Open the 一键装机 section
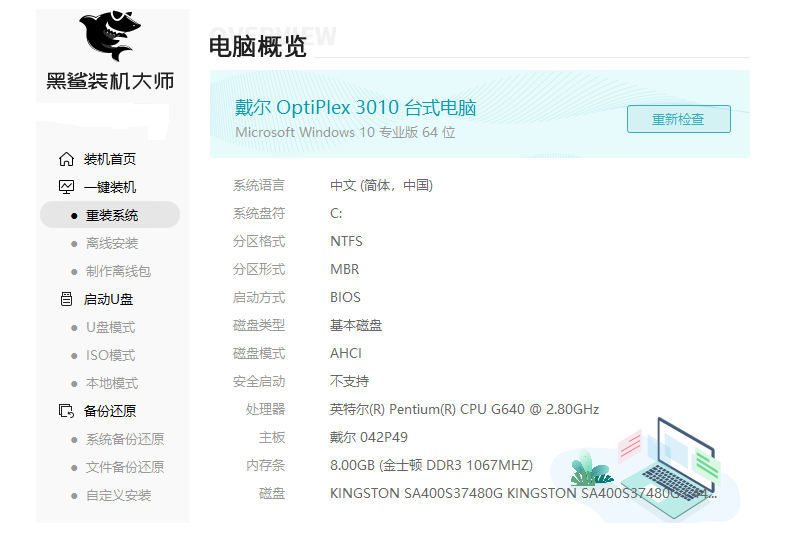The width and height of the screenshot is (800, 533). 110,187
